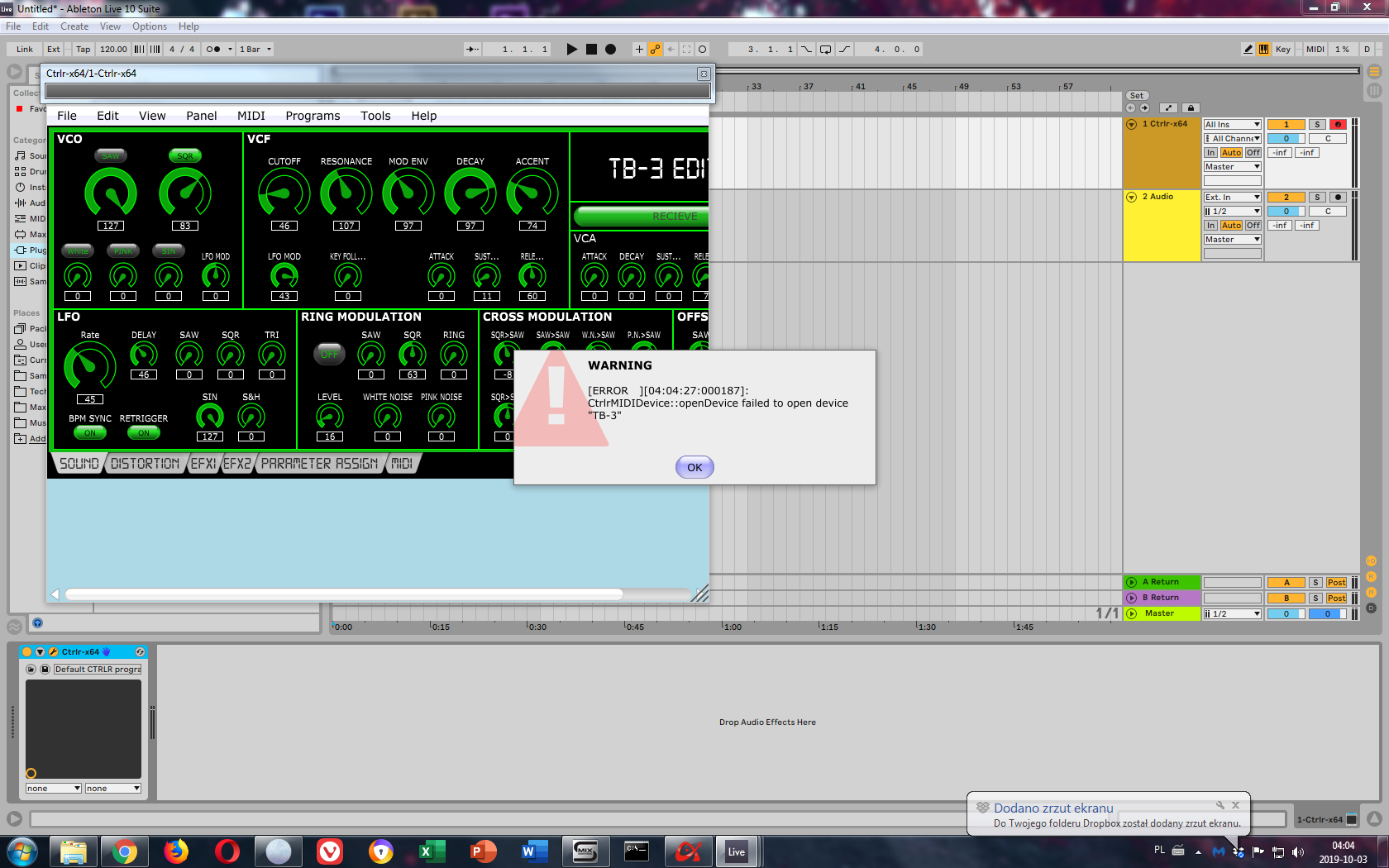
Task: Open the metronome settings dropdown arrow
Action: (230, 50)
